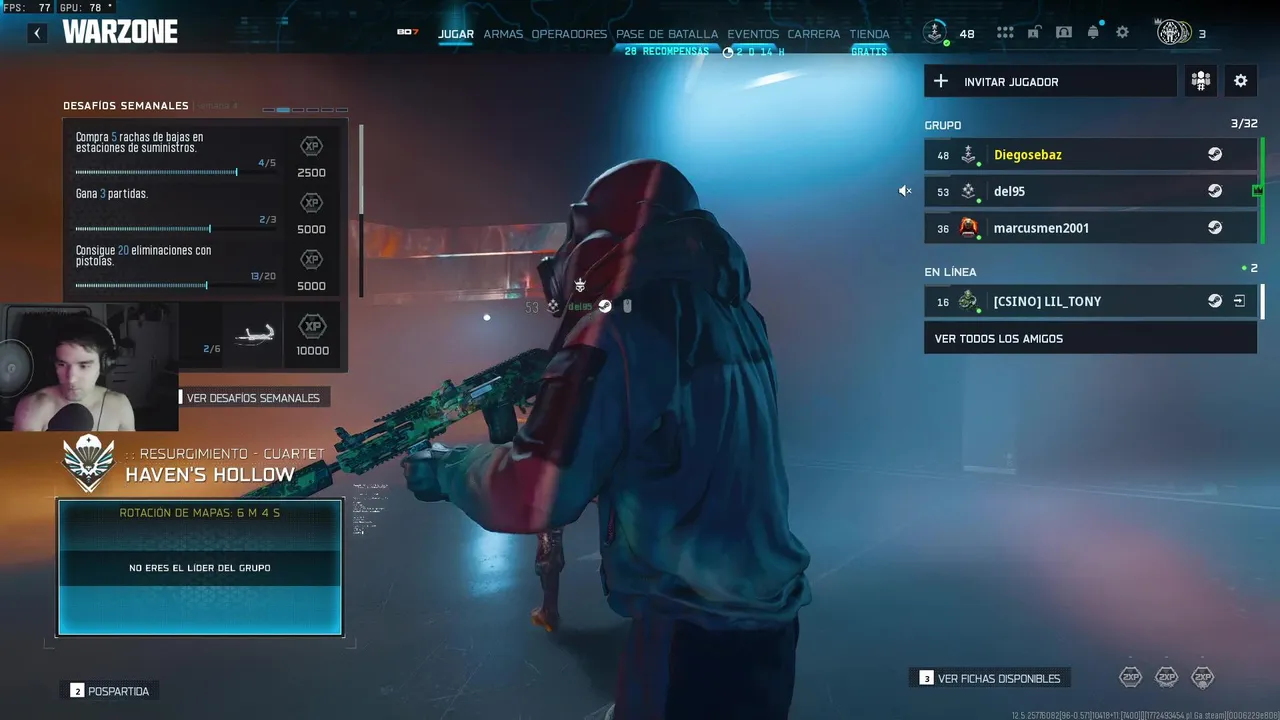Open the unlock notification icon in top bar

pyautogui.click(x=1034, y=32)
